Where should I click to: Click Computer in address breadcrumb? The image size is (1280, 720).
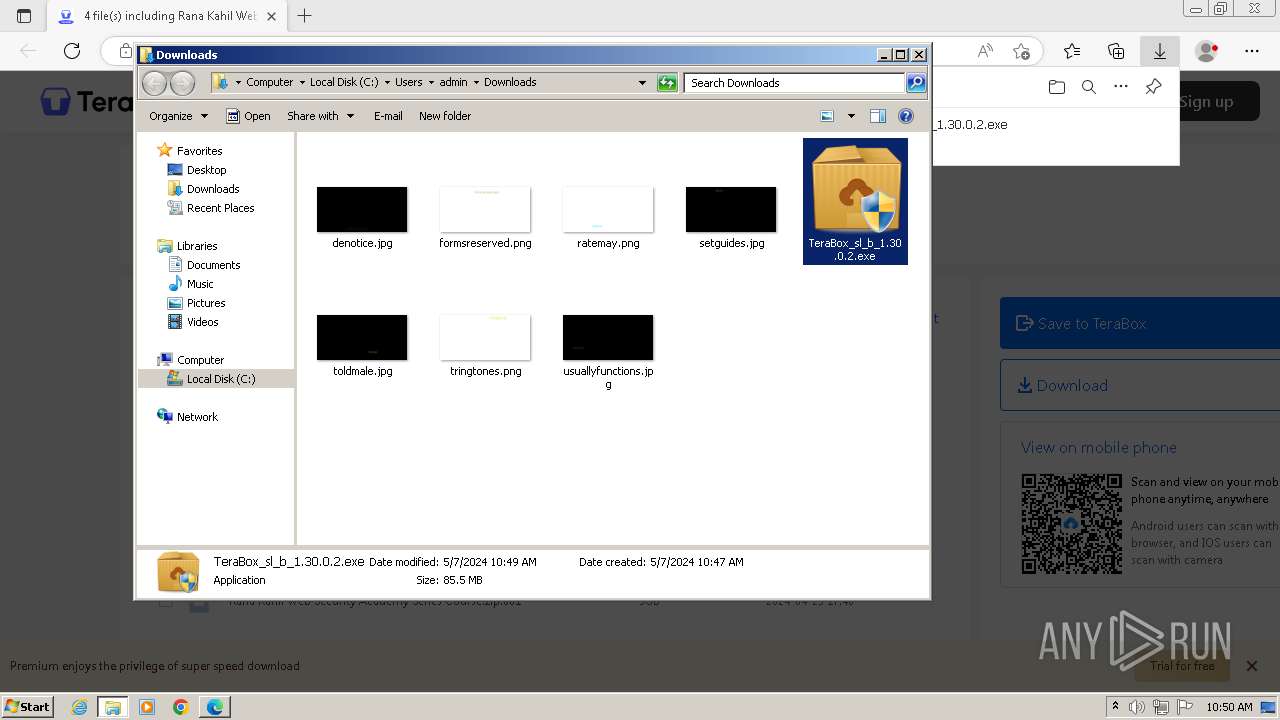269,83
